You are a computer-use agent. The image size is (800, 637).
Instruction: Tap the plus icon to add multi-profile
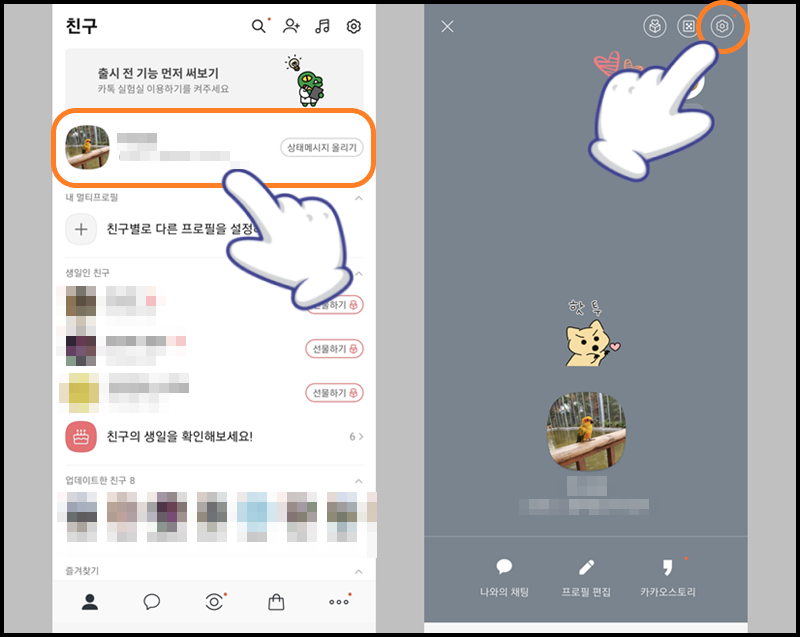(x=81, y=230)
